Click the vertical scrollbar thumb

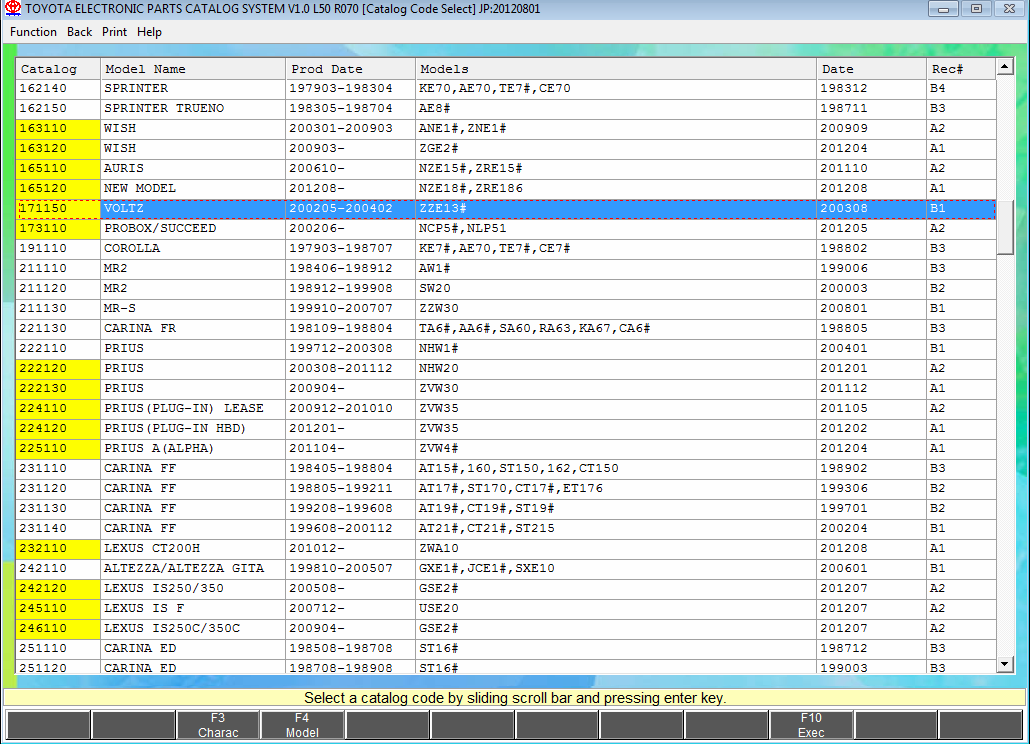[x=1004, y=227]
